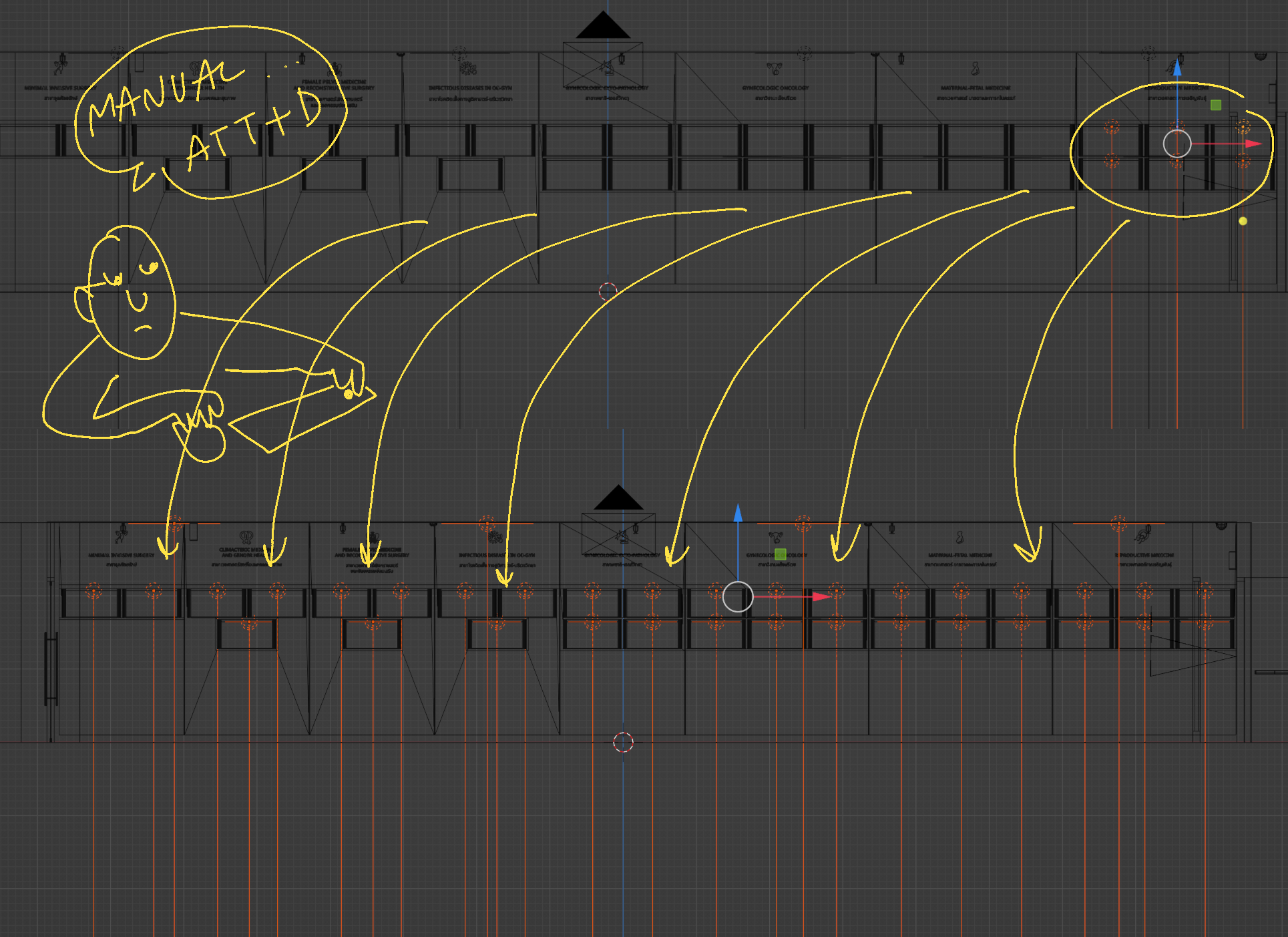Click the red X-axis arrow in lower view

821,596
